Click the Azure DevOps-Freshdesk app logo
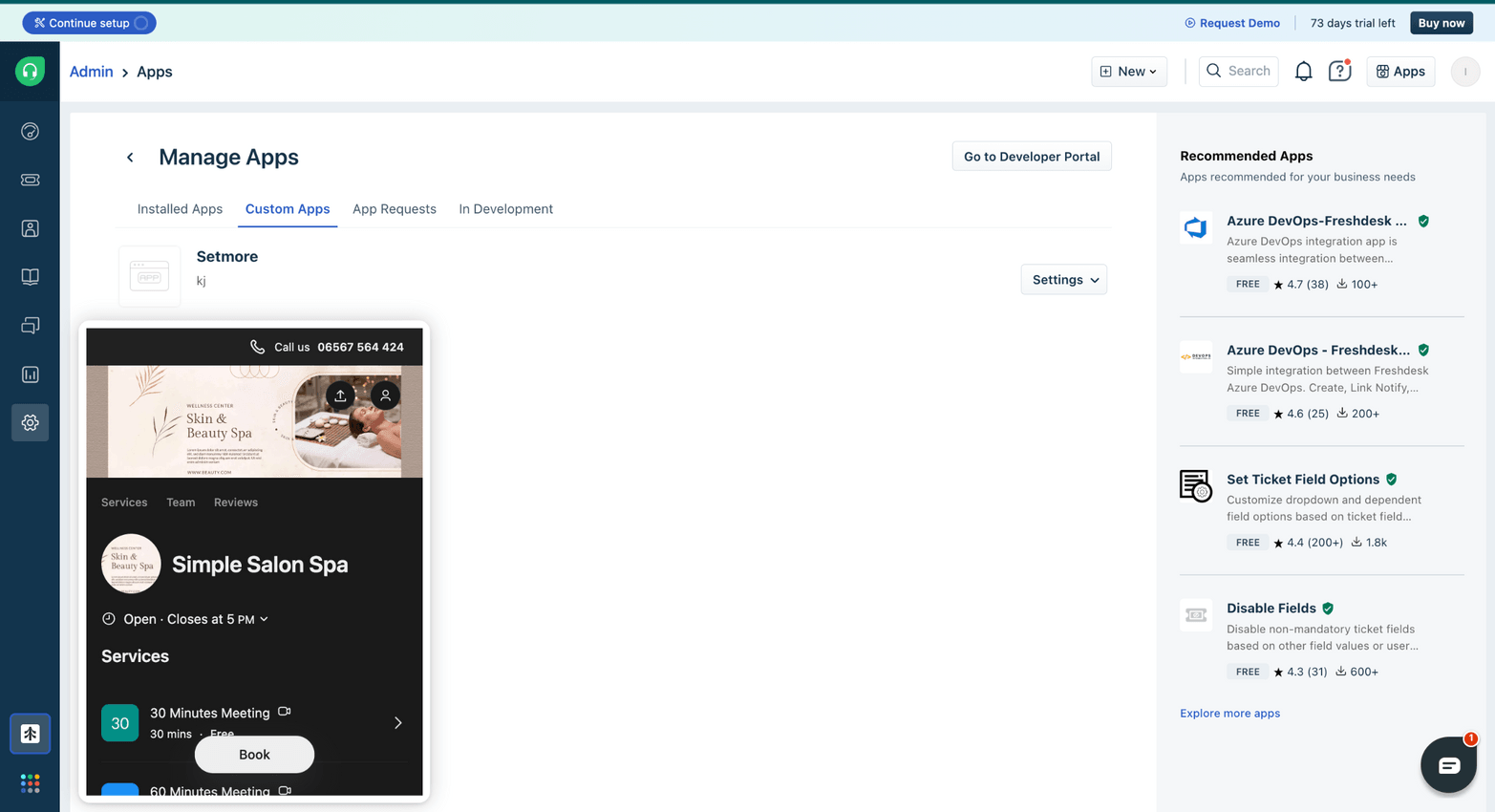Viewport: 1495px width, 812px height. point(1196,227)
